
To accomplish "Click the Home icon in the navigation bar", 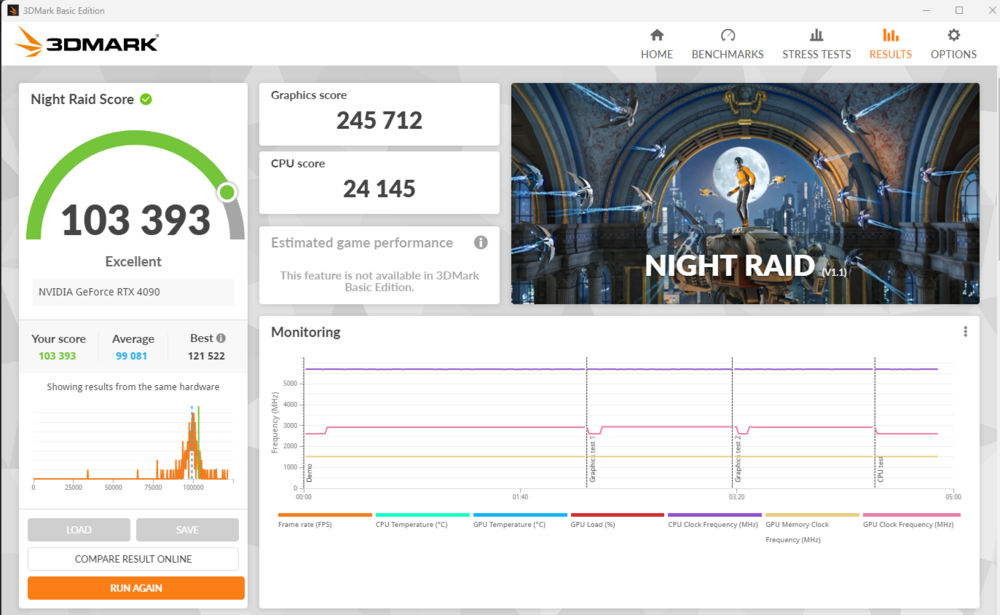I will click(656, 35).
